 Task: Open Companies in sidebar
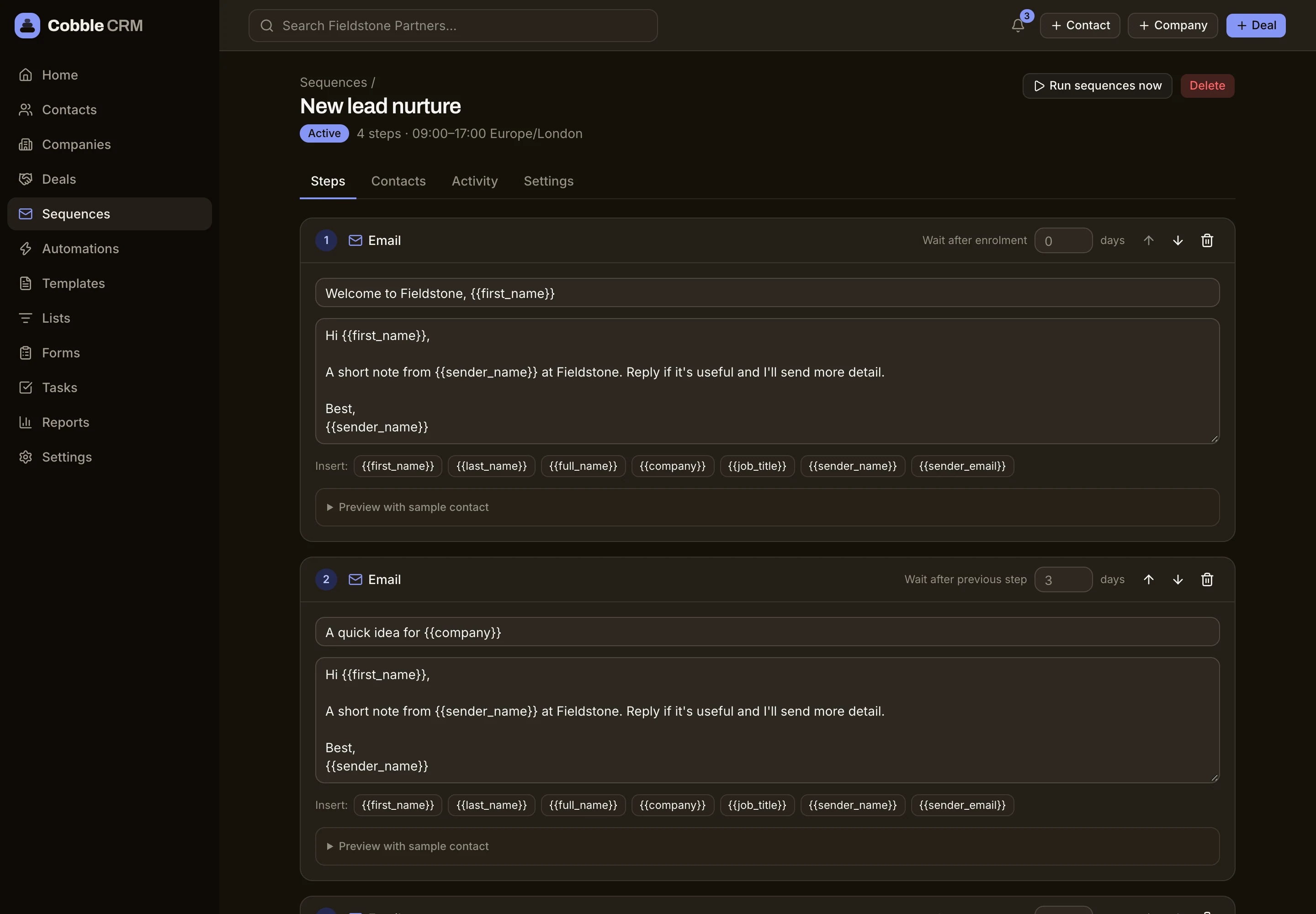(x=109, y=144)
